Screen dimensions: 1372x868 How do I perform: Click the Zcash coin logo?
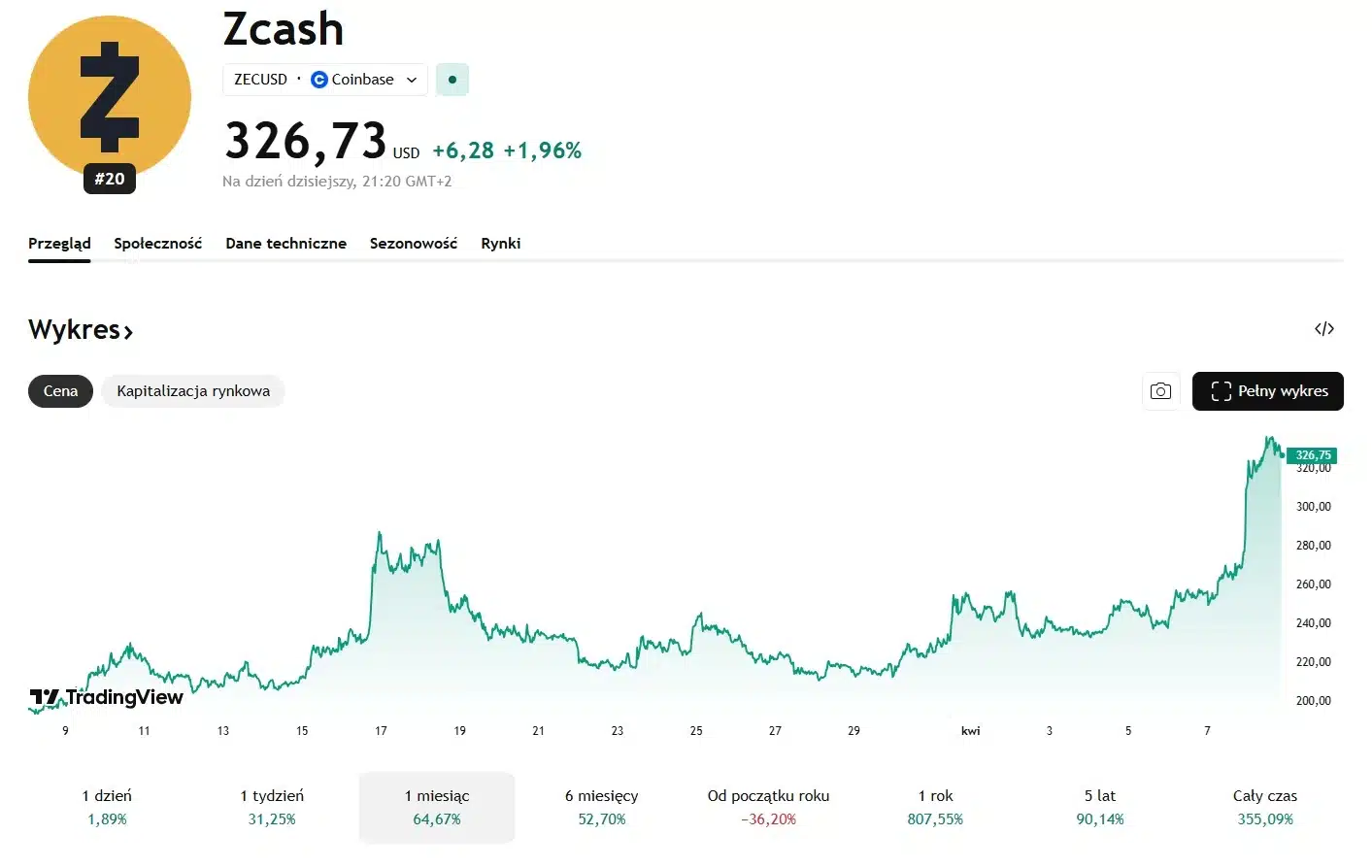pyautogui.click(x=110, y=98)
